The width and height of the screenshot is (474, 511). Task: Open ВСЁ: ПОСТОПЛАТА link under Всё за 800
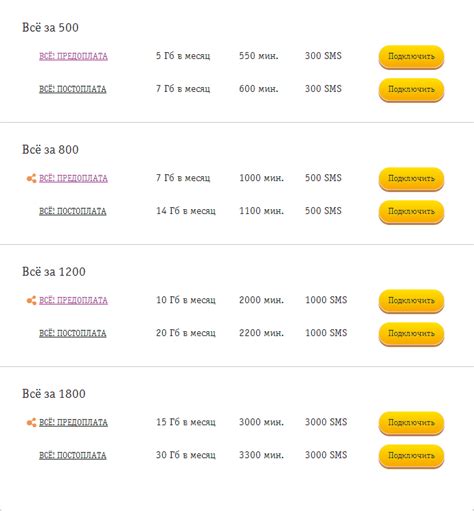click(73, 211)
